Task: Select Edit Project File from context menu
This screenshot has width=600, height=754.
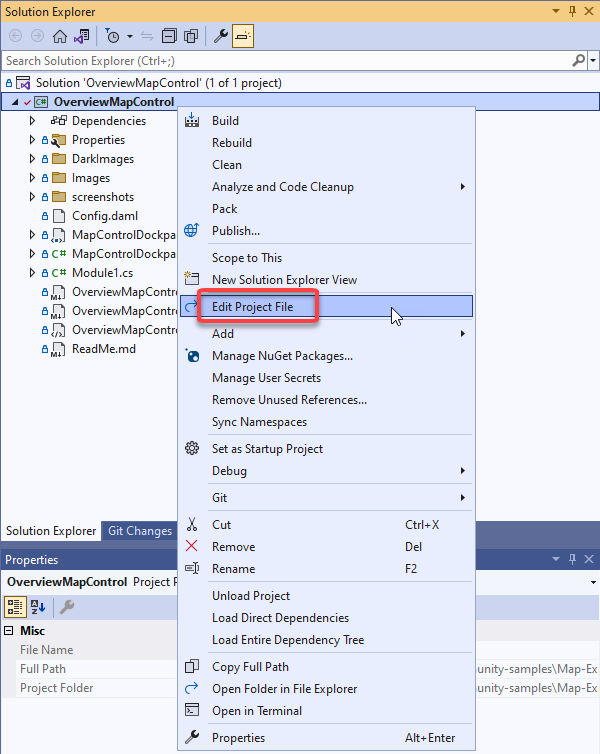Action: 252,307
